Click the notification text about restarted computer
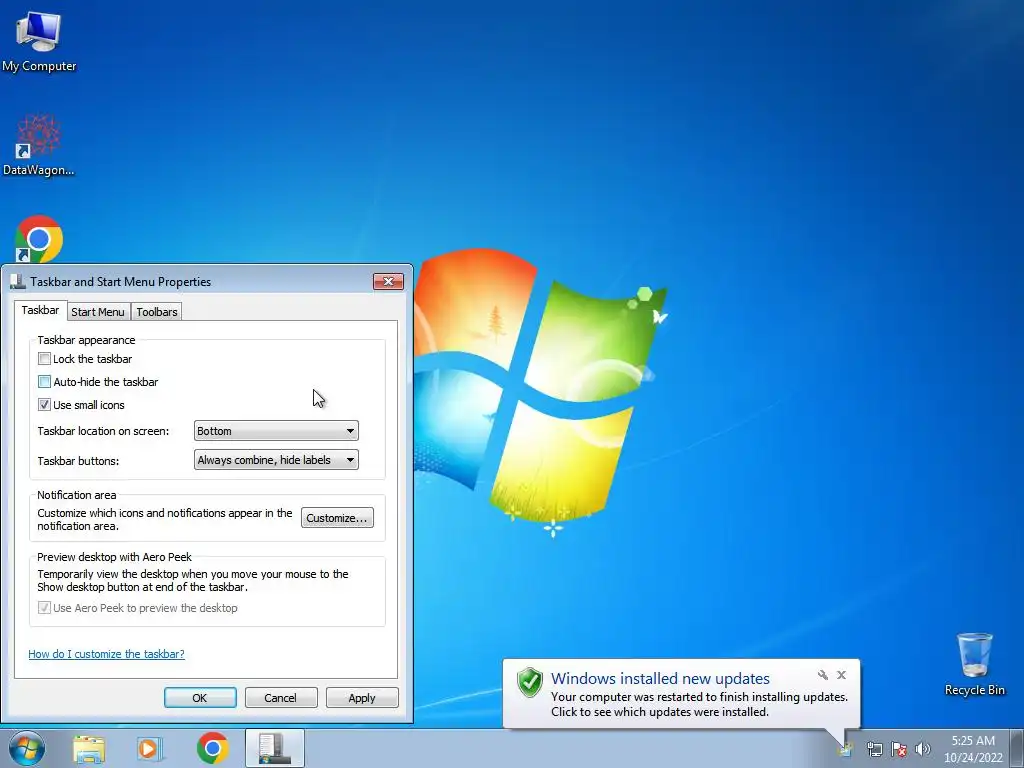1024x768 pixels. (x=699, y=704)
